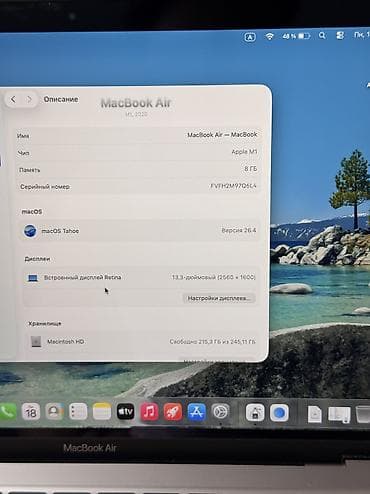Select the Имя row label

23,136
